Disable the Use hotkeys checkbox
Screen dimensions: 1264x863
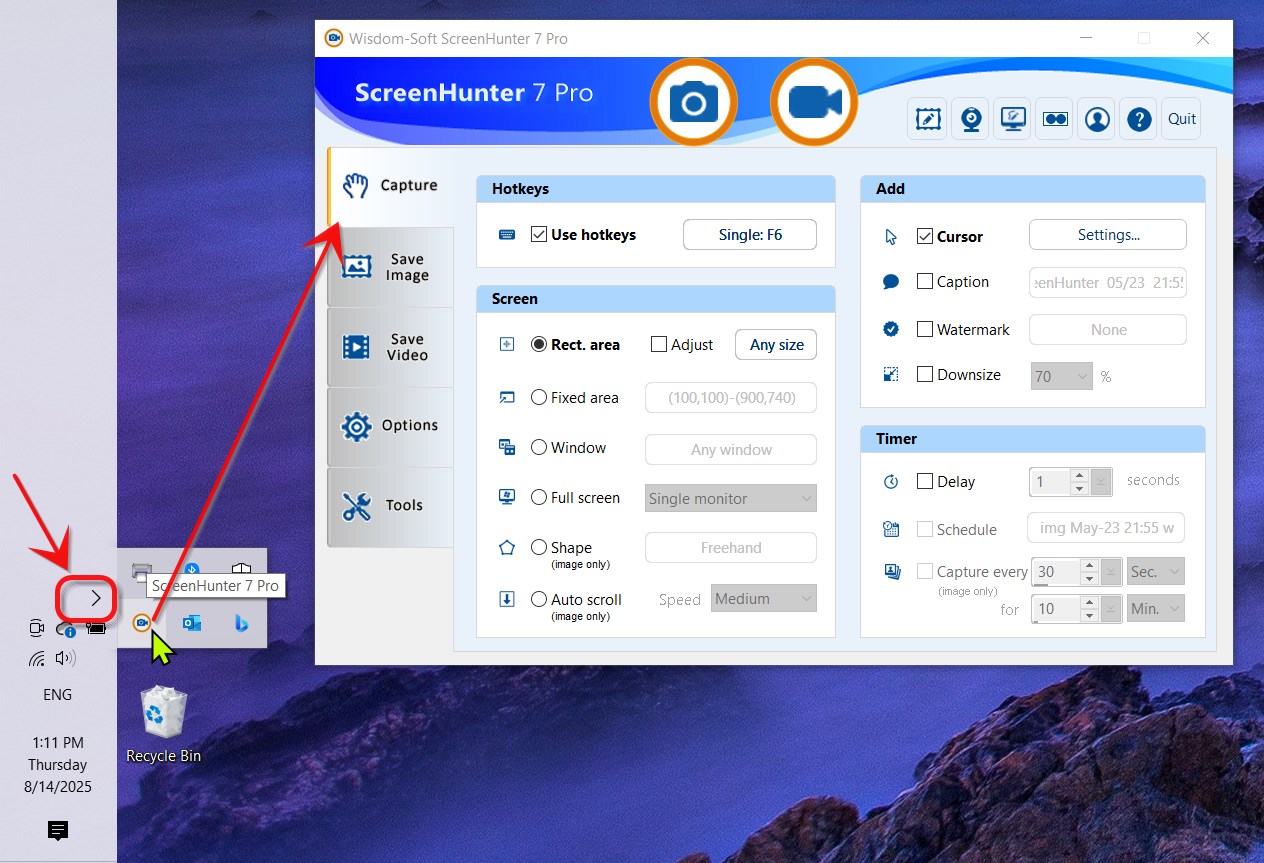[x=539, y=234]
